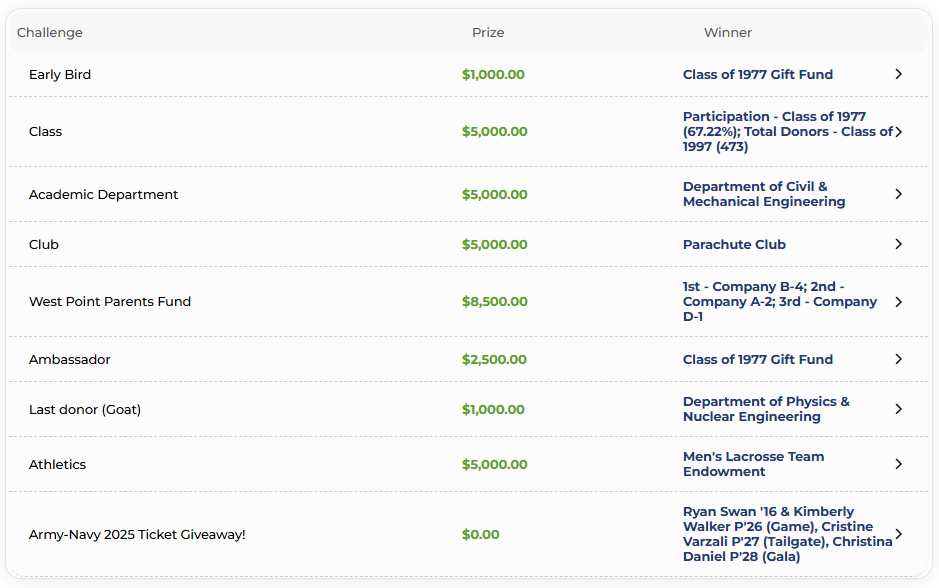Select the Challenge column header
The height and width of the screenshot is (588, 939).
pos(50,32)
